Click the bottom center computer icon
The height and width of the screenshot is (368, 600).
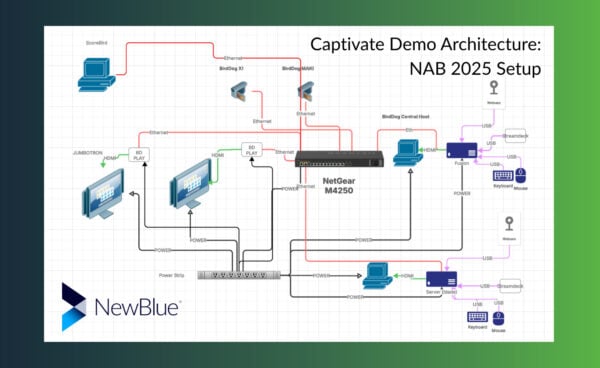pos(377,275)
